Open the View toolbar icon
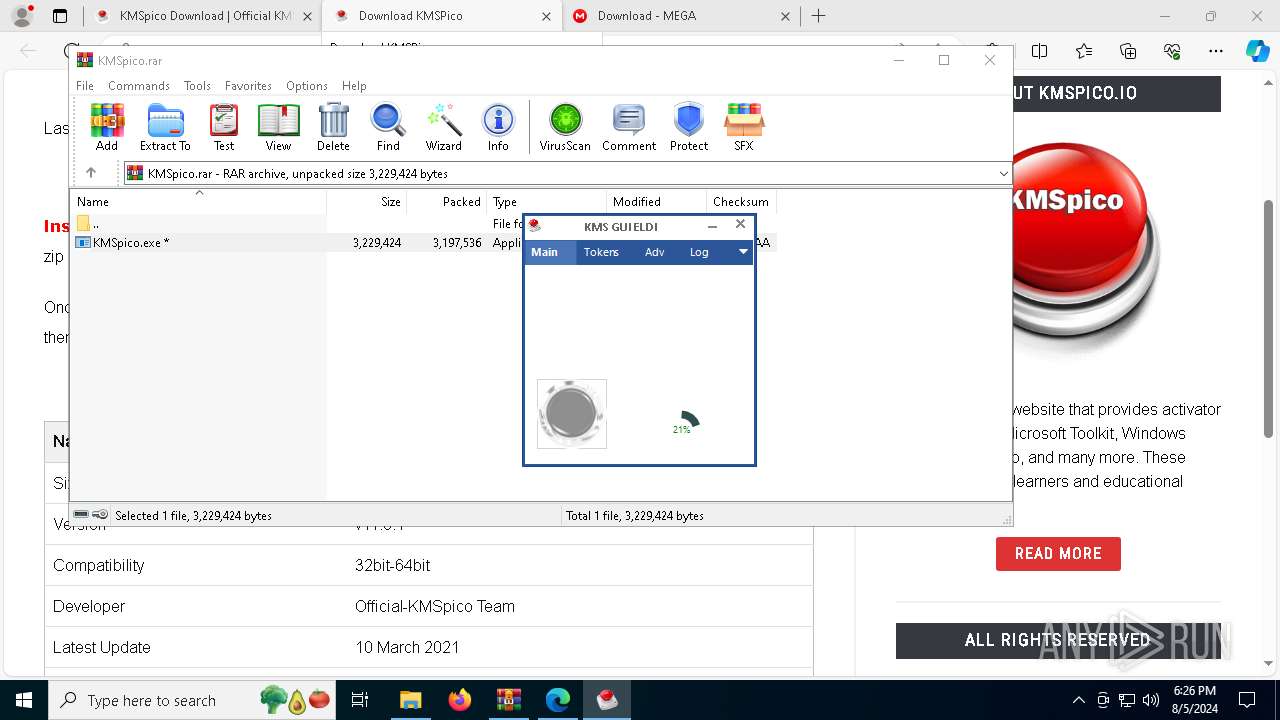The image size is (1280, 720). point(278,127)
